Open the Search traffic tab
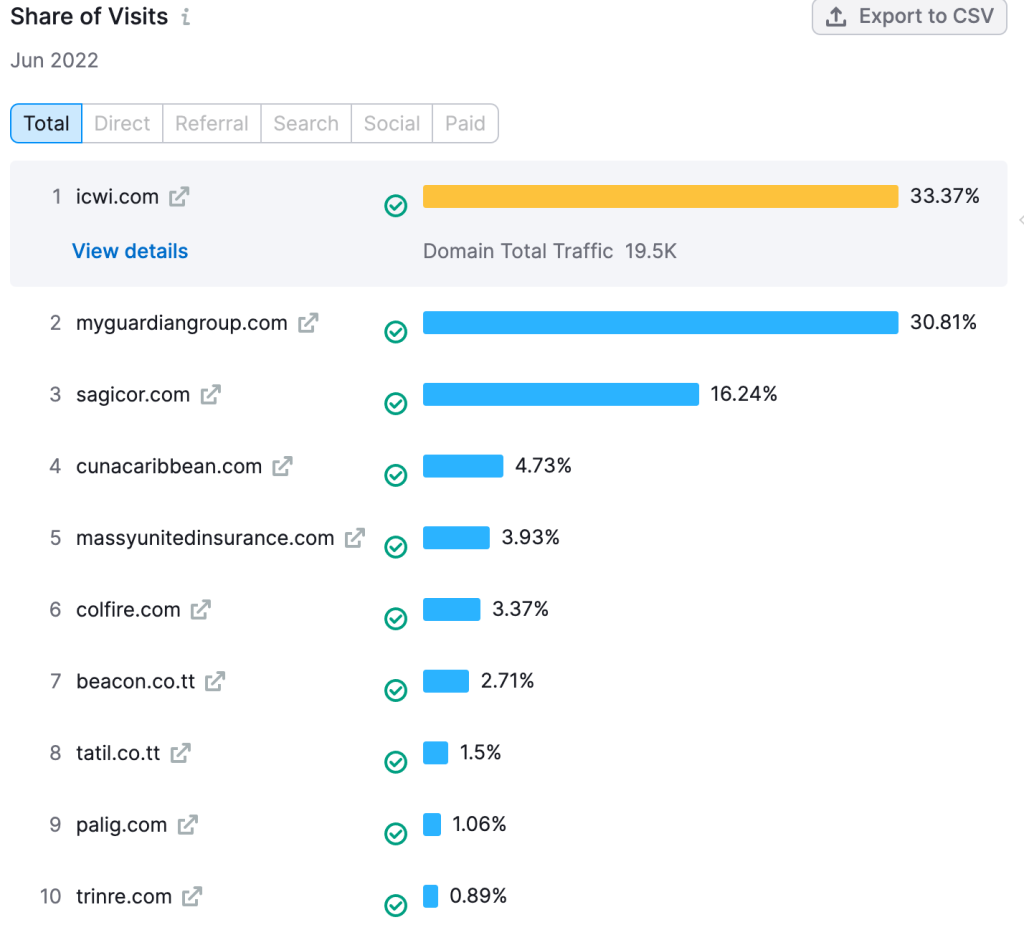 [x=306, y=123]
